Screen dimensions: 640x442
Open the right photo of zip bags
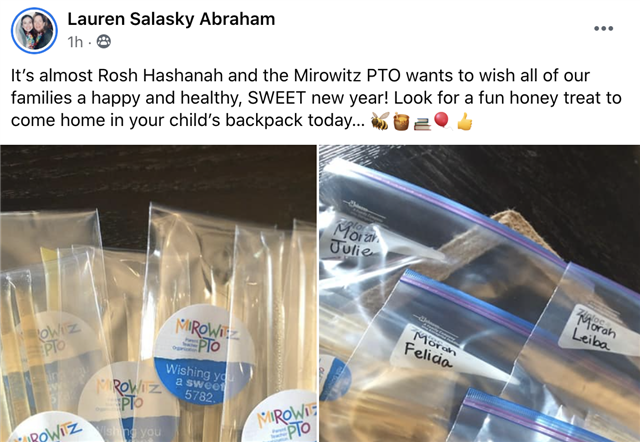pyautogui.click(x=480, y=293)
